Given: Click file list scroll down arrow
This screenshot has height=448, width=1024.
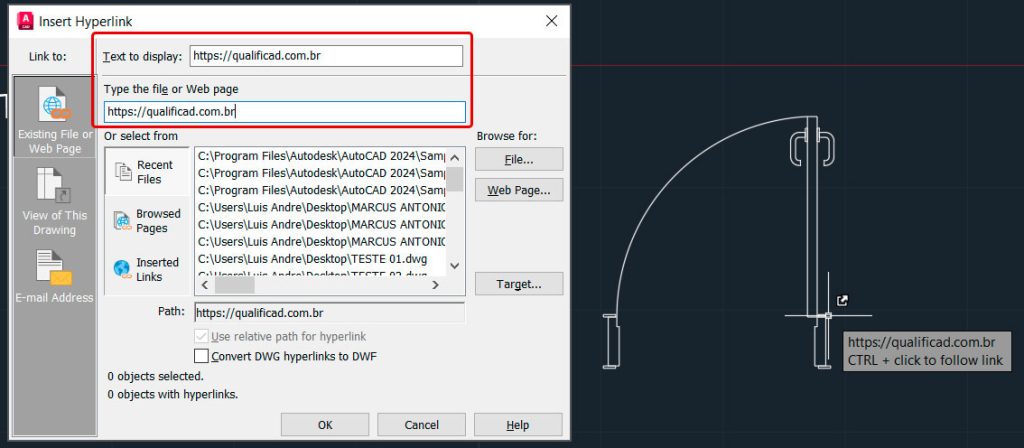Looking at the screenshot, I should coord(455,266).
